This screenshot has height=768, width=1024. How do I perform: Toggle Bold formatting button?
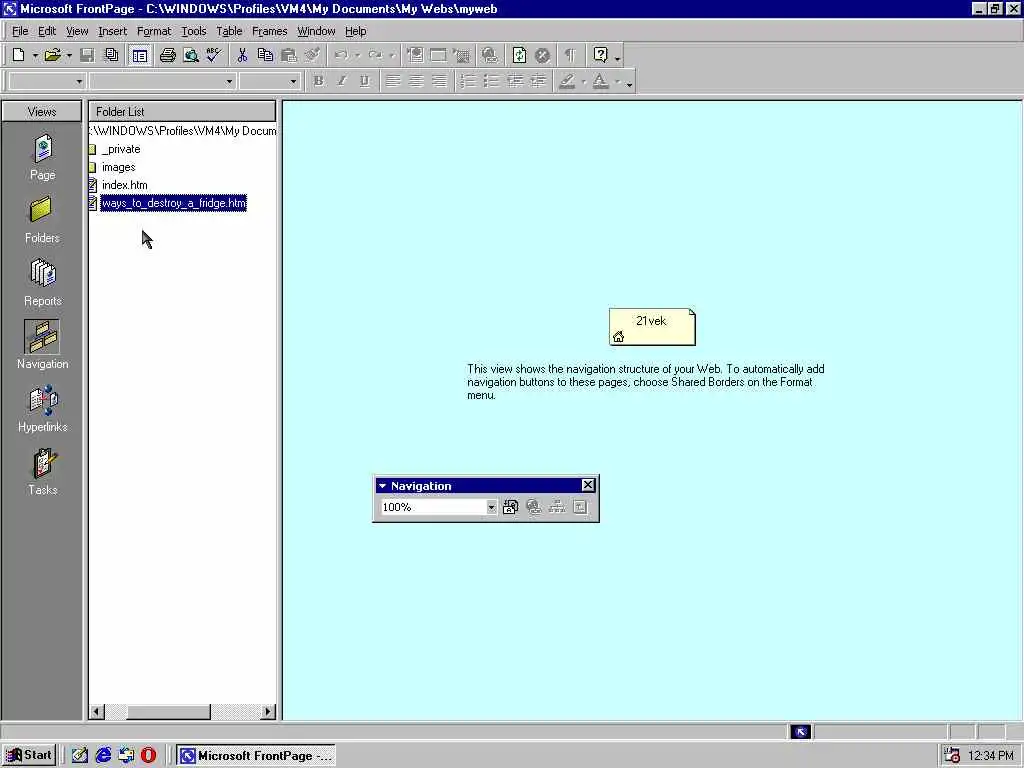click(x=318, y=82)
